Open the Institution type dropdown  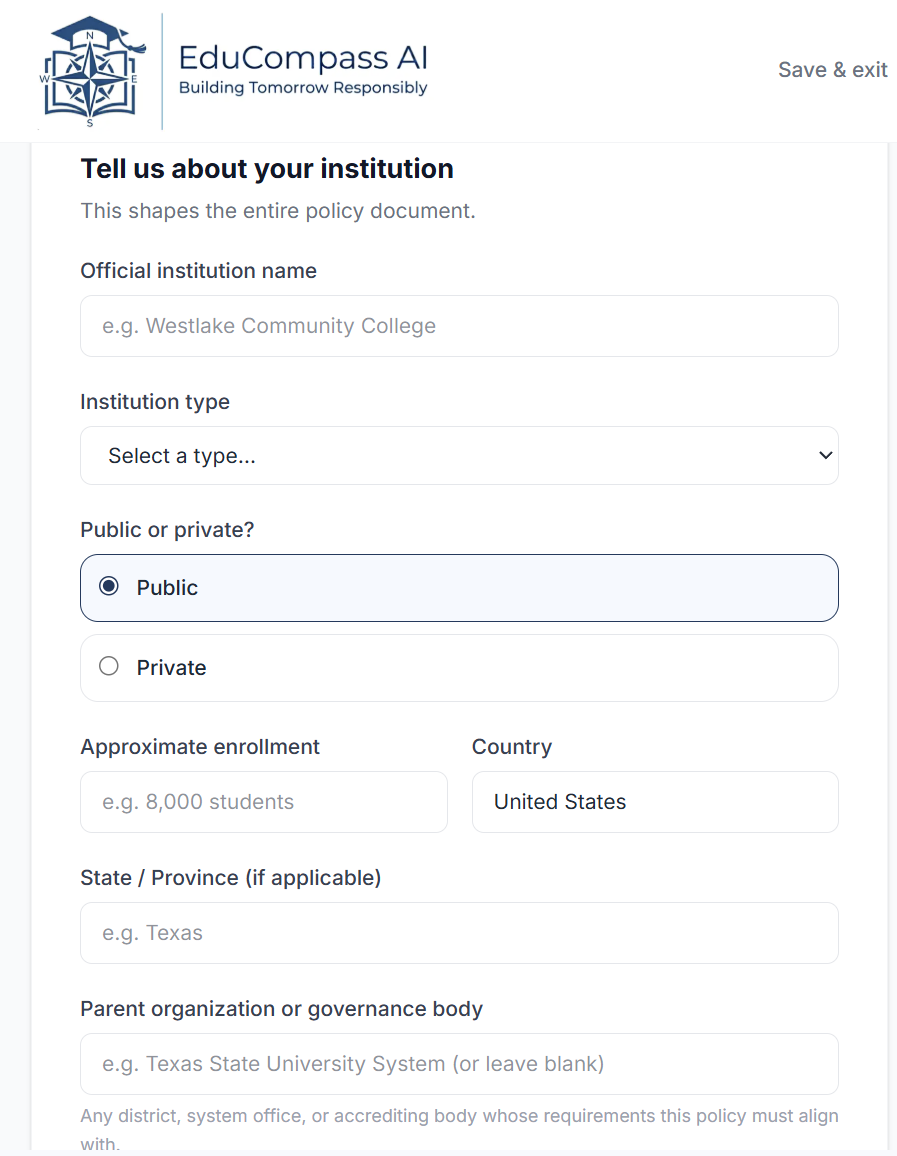pyautogui.click(x=459, y=456)
